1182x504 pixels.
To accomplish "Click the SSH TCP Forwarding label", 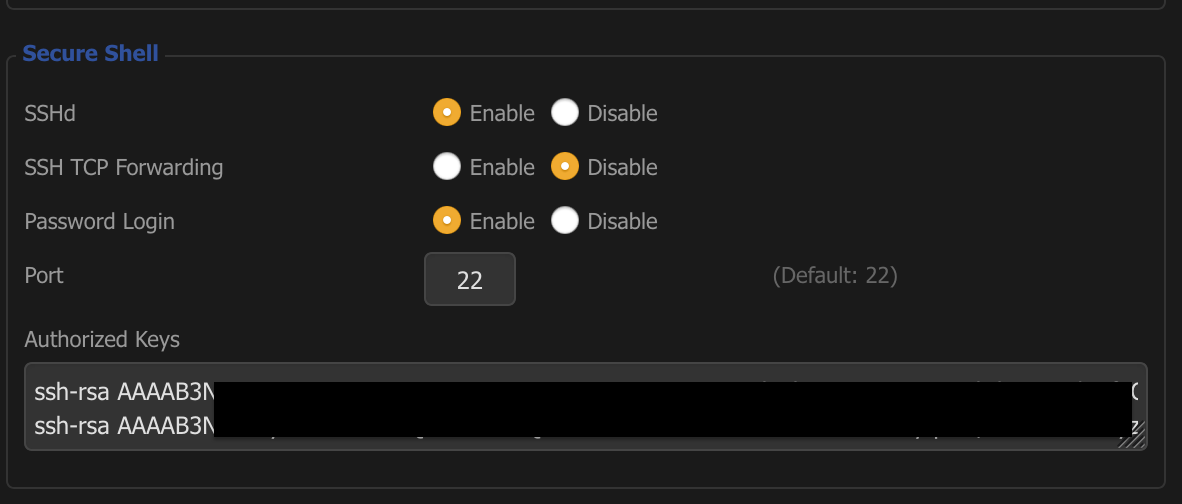I will click(x=124, y=167).
